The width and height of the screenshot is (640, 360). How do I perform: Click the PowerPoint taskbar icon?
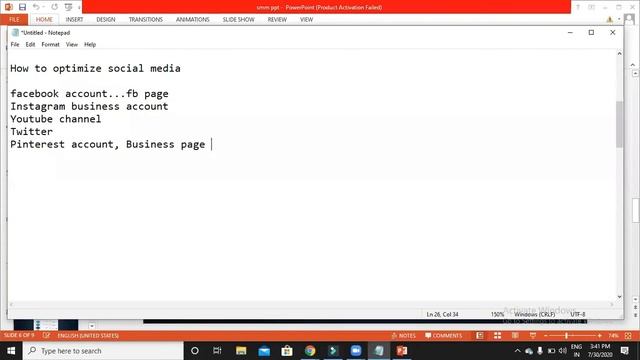point(402,351)
